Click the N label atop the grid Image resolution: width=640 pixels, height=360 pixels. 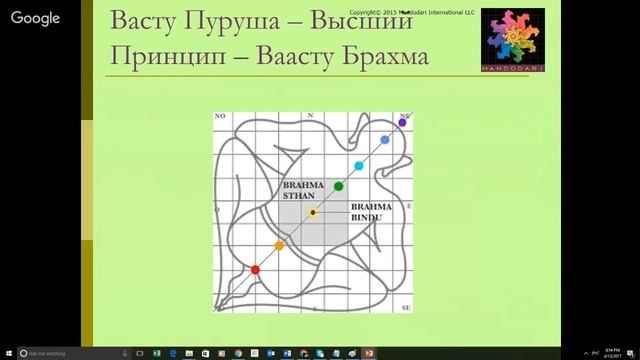[311, 116]
